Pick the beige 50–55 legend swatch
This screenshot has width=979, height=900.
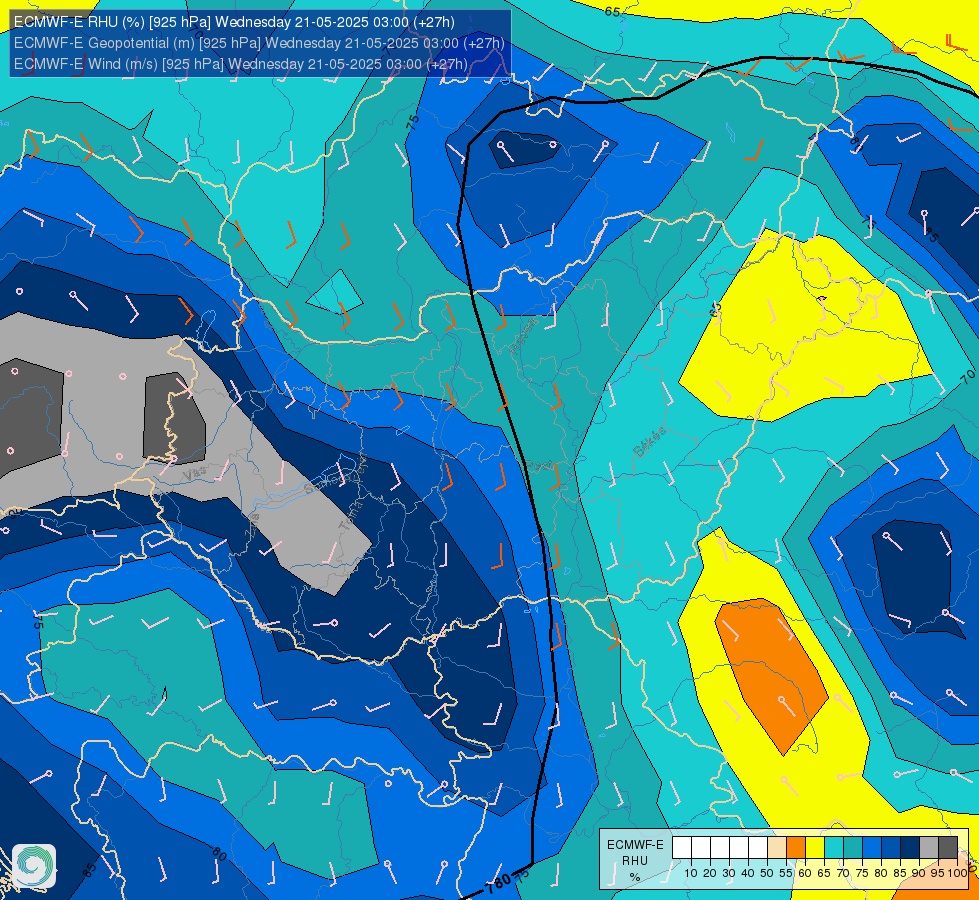point(777,847)
